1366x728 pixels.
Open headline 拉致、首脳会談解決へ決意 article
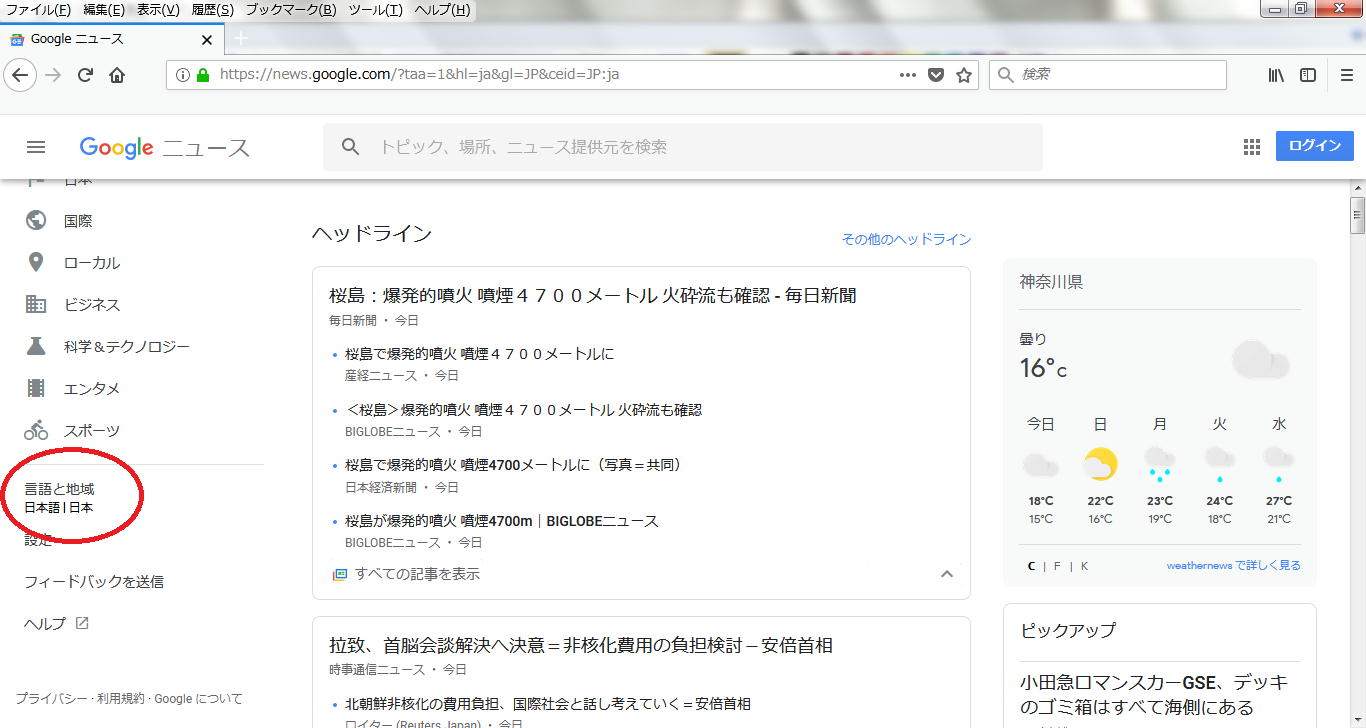pyautogui.click(x=581, y=645)
